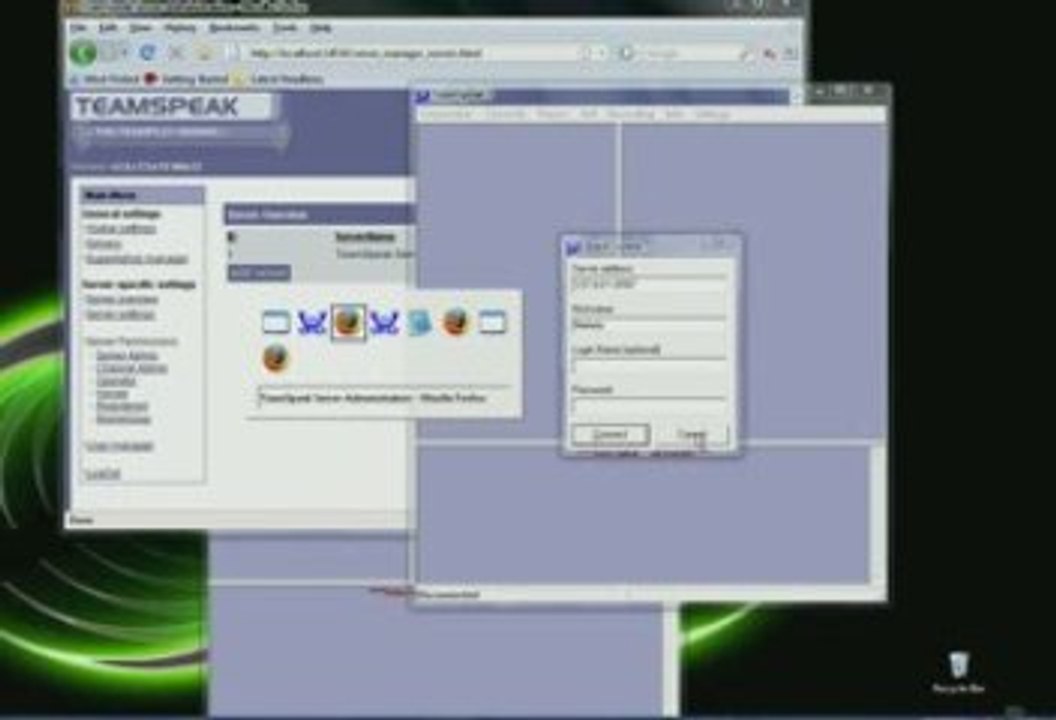The height and width of the screenshot is (720, 1056).
Task: Open the User manager sidebar link
Action: (120, 447)
